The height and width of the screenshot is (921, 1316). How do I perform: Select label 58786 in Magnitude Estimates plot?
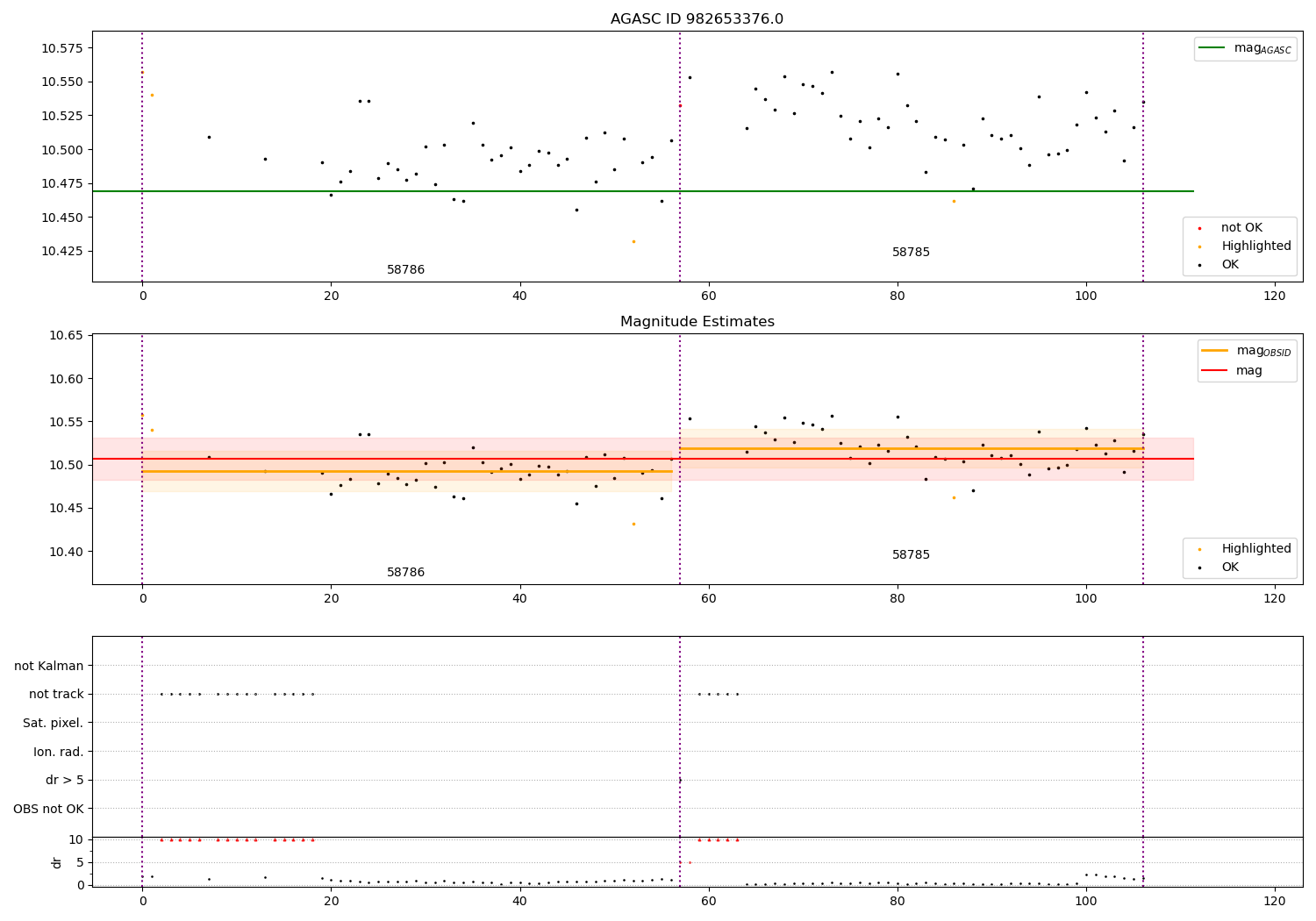[406, 573]
